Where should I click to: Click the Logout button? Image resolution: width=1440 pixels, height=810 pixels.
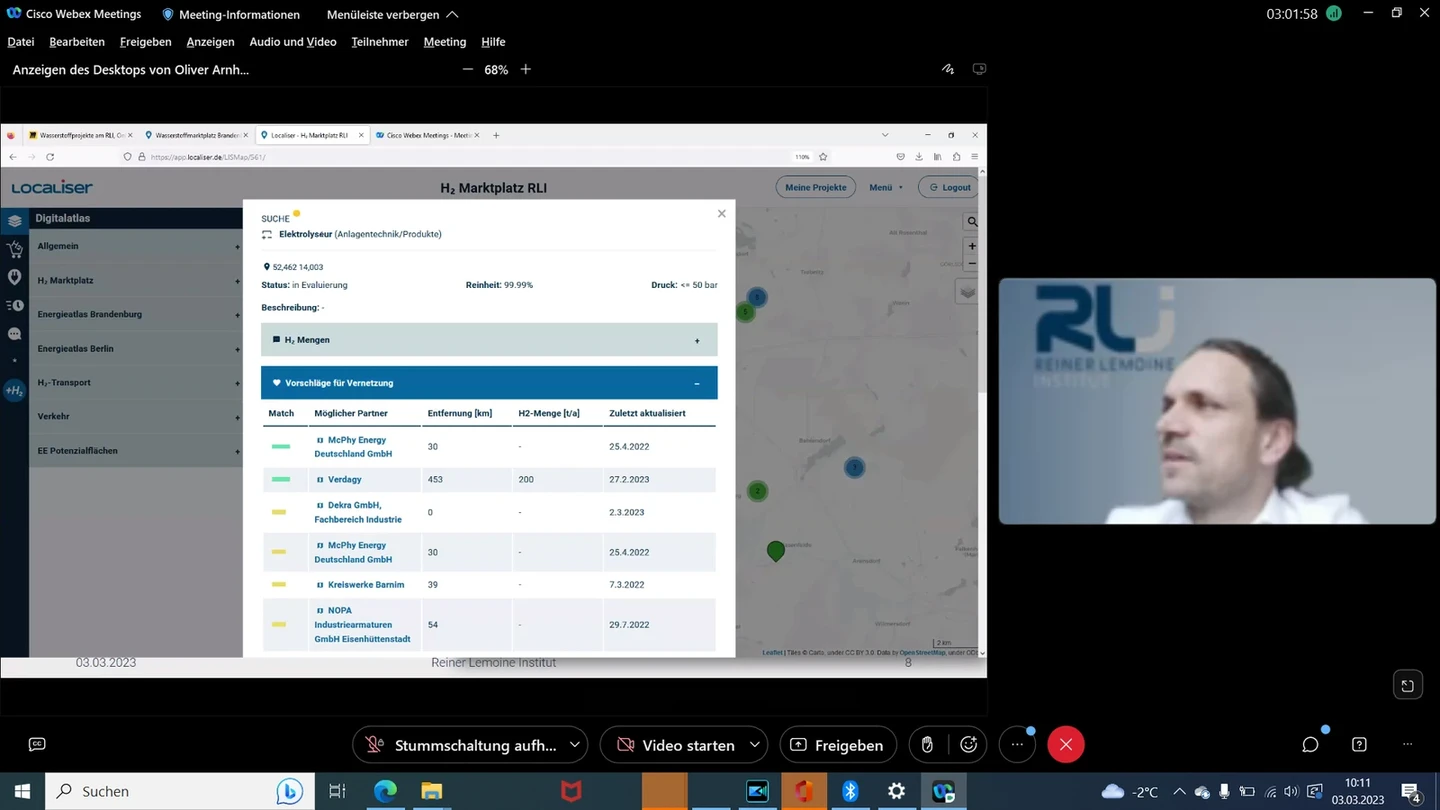949,187
